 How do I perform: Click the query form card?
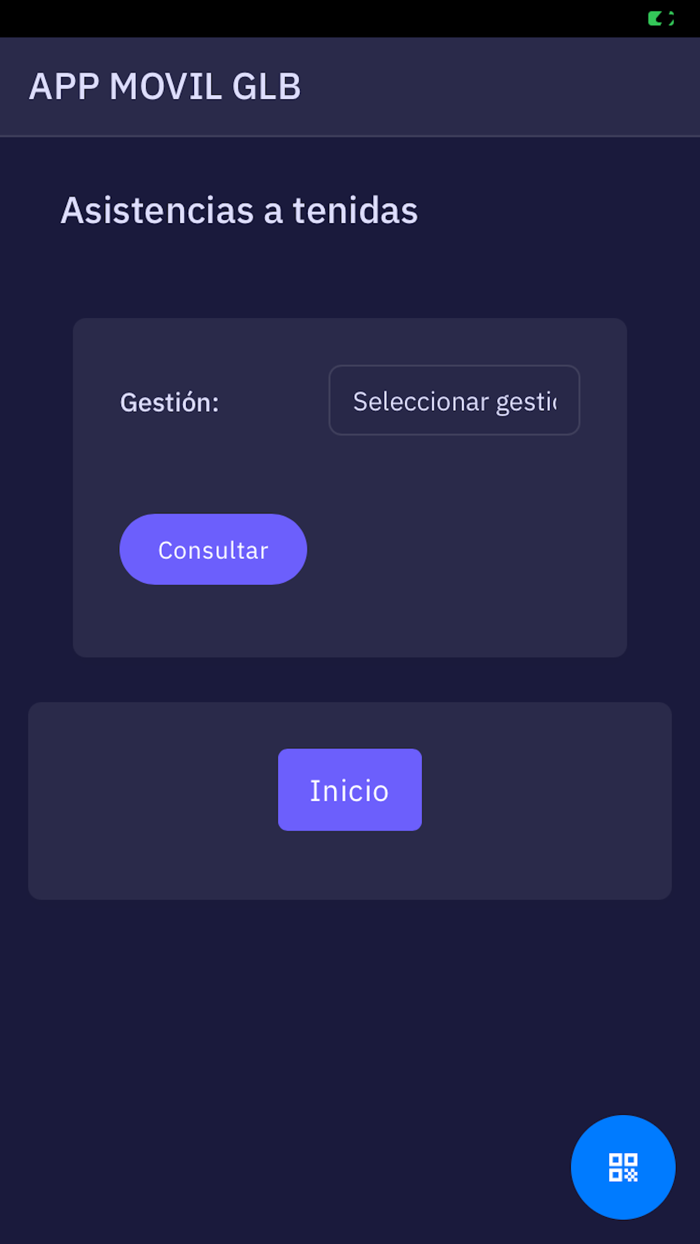(350, 620)
